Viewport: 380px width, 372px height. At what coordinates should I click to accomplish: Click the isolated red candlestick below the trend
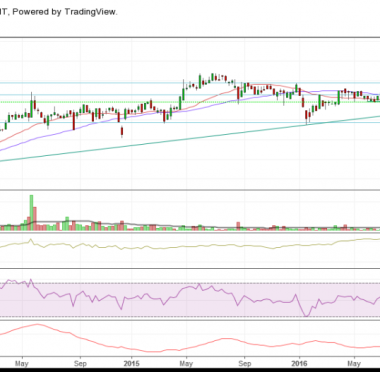(122, 132)
